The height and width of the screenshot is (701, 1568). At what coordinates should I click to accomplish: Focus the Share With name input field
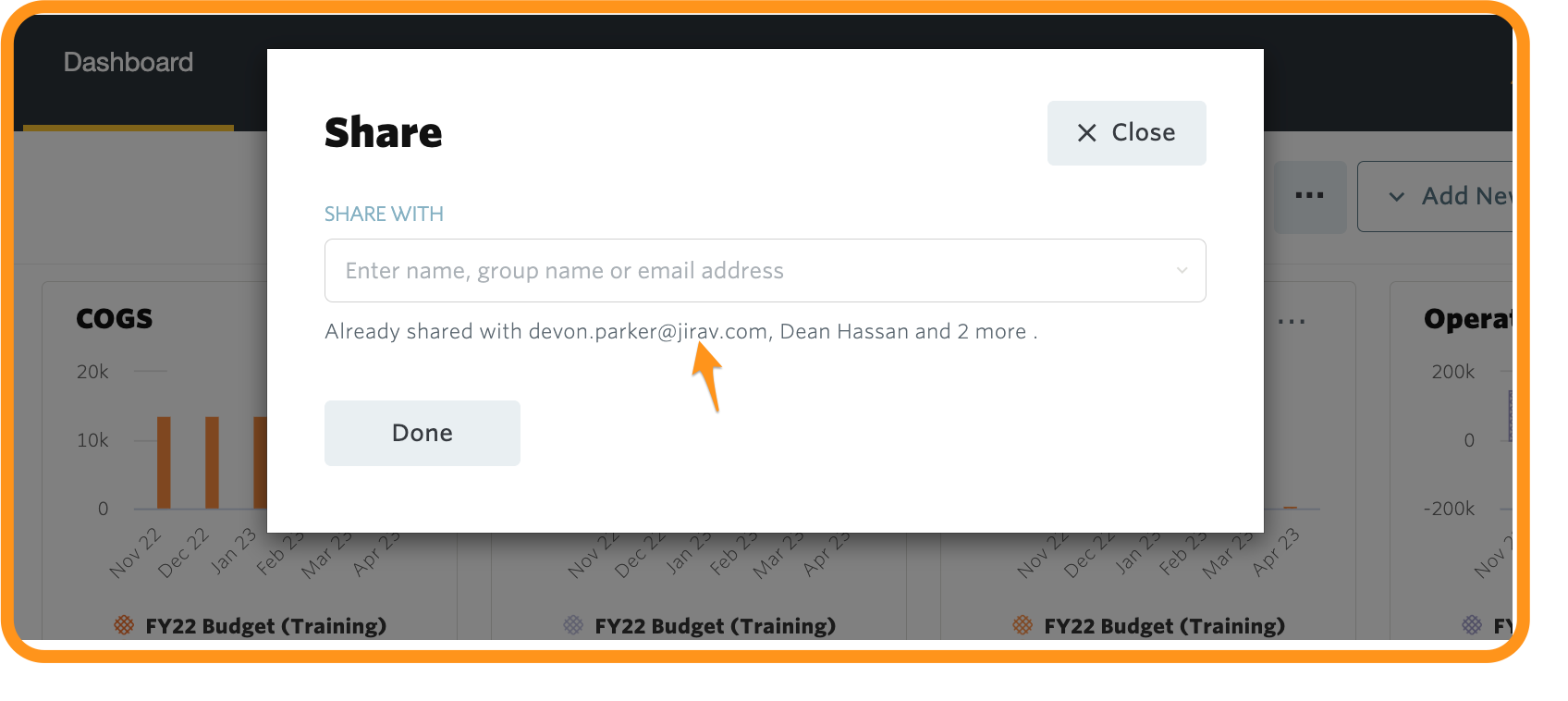pos(765,271)
